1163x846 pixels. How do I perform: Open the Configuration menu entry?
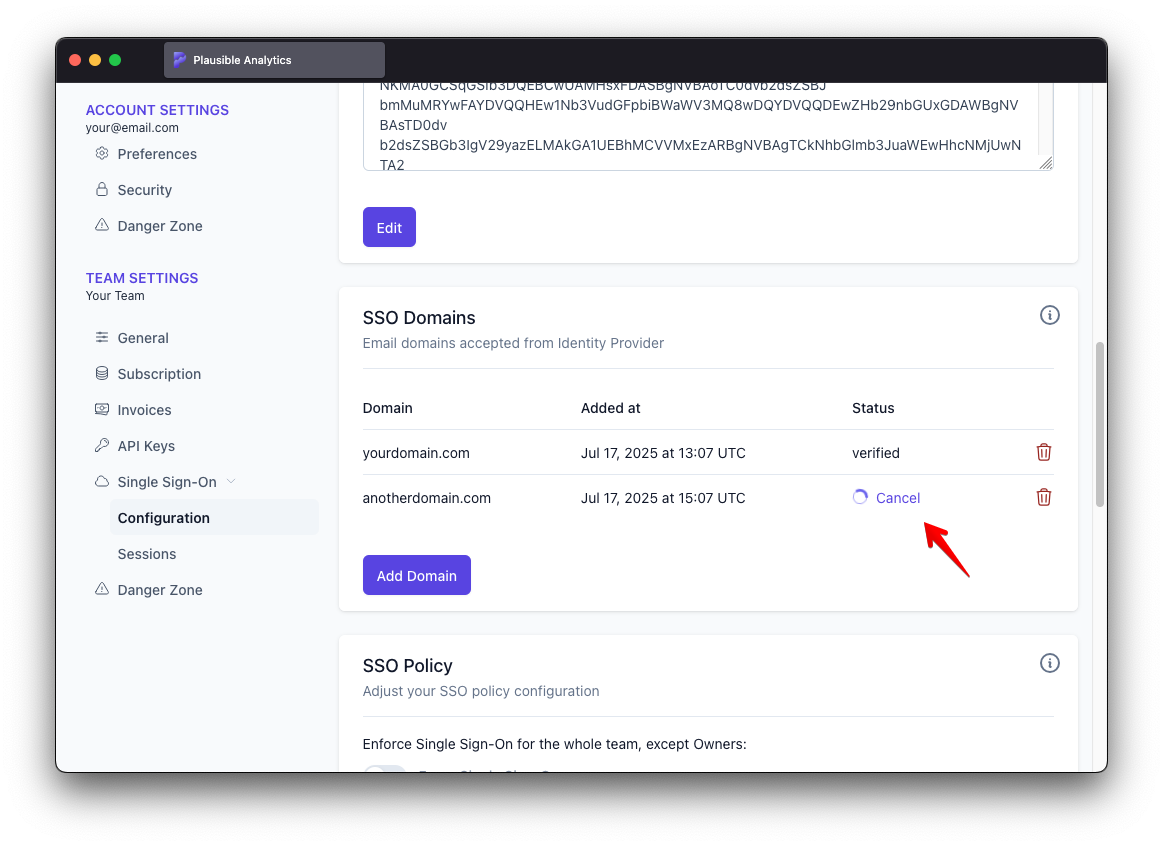pyautogui.click(x=164, y=517)
